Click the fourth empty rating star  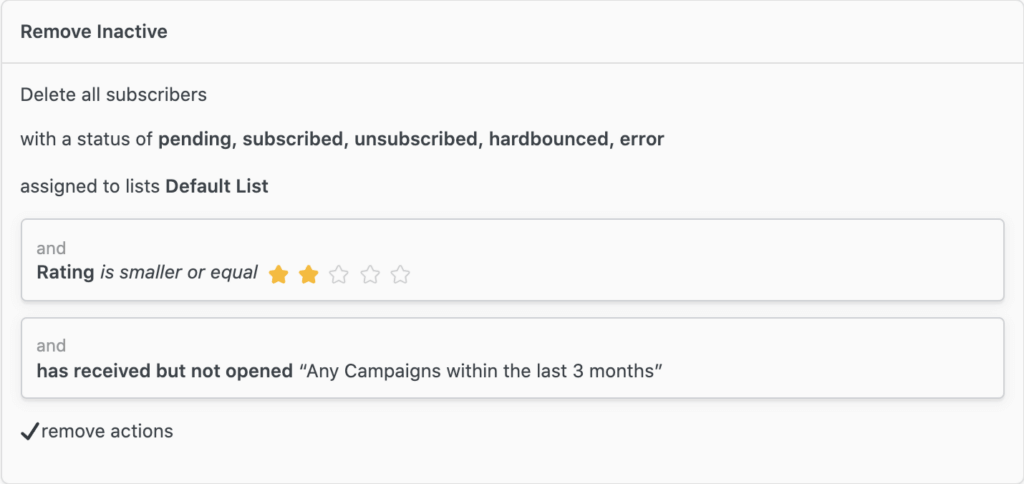pos(370,274)
